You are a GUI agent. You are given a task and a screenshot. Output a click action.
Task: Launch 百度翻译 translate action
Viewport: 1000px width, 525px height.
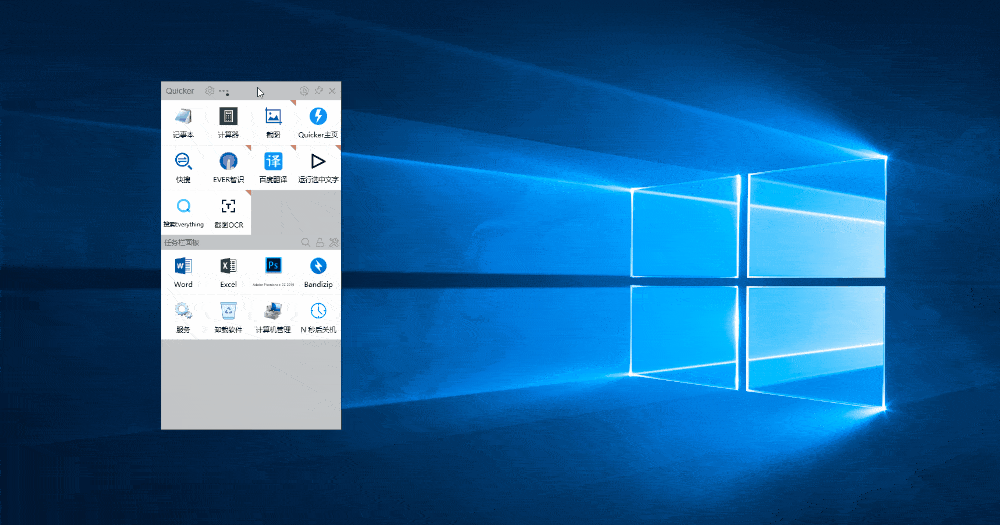pos(273,167)
